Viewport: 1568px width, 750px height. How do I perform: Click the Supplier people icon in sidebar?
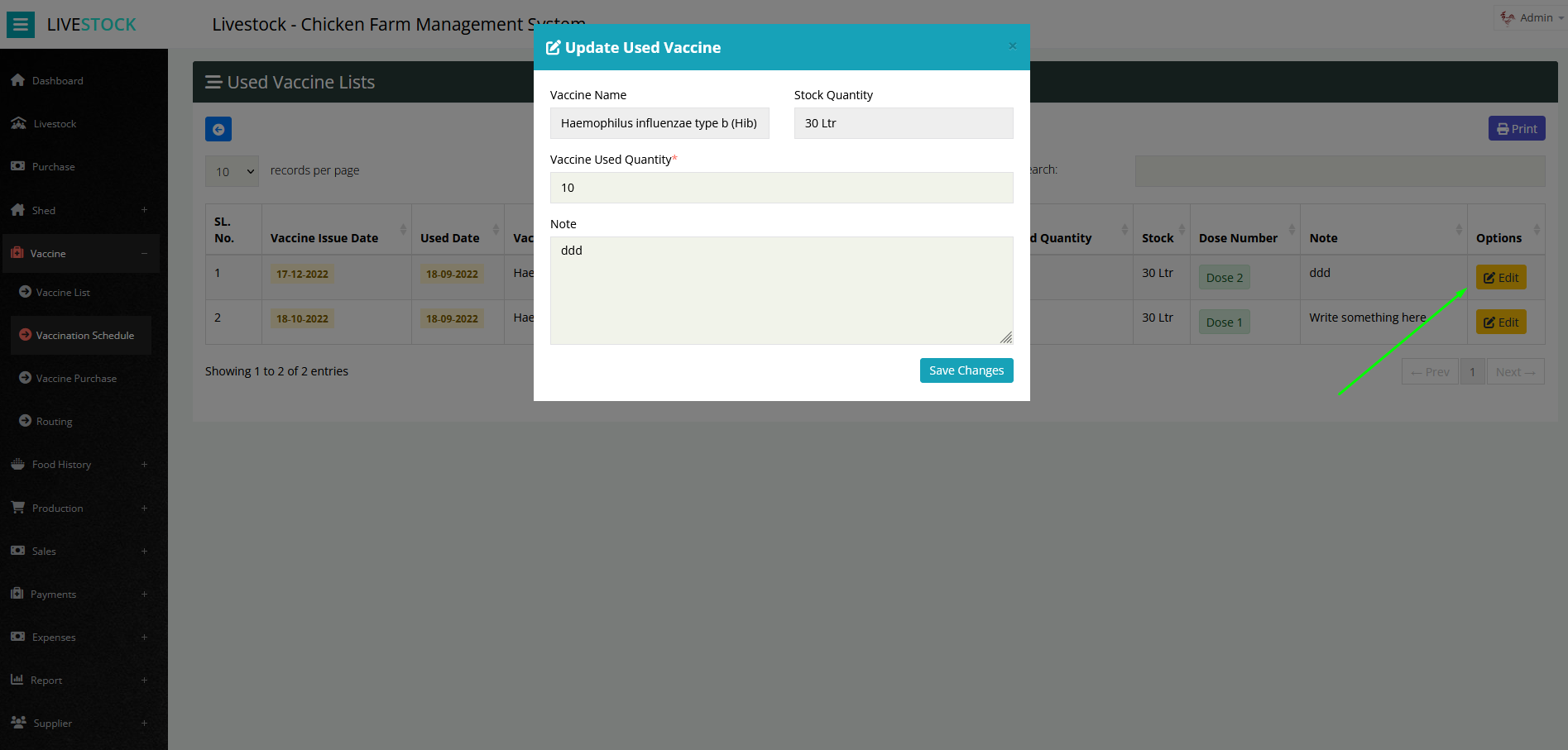pyautogui.click(x=18, y=723)
